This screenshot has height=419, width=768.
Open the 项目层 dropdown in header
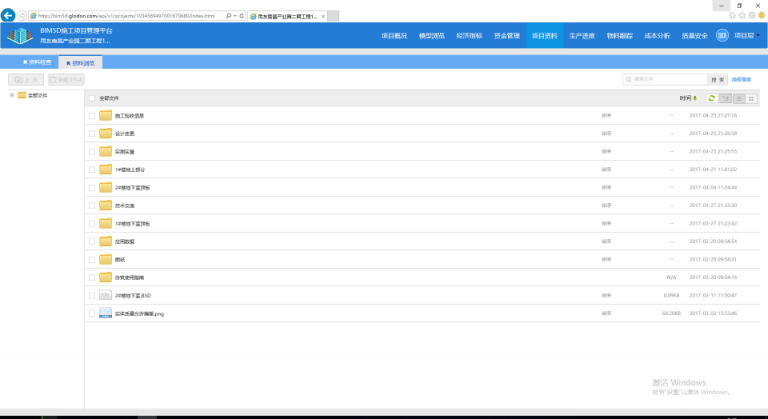pos(746,36)
